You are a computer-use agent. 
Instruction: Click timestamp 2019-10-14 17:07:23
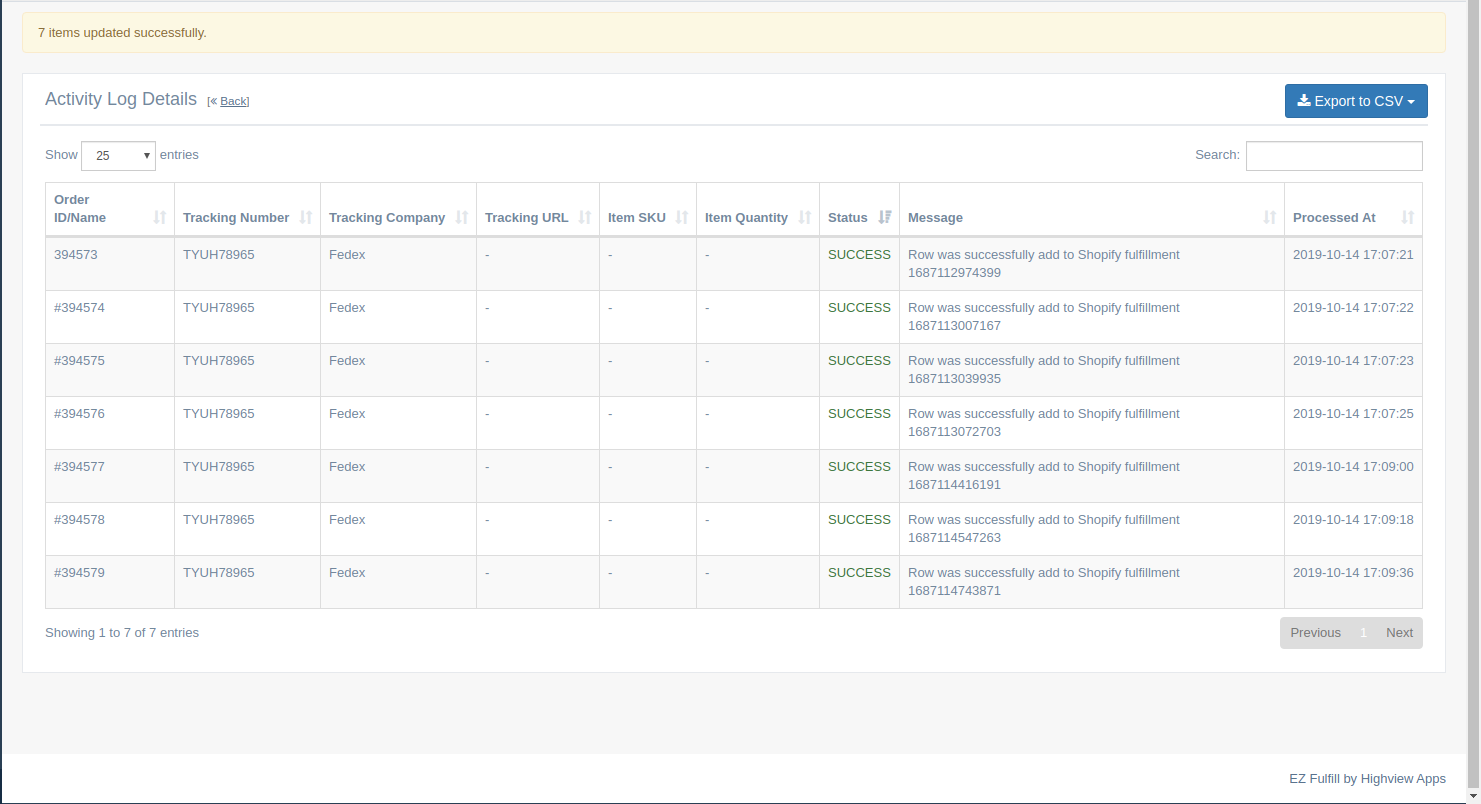coord(1353,361)
